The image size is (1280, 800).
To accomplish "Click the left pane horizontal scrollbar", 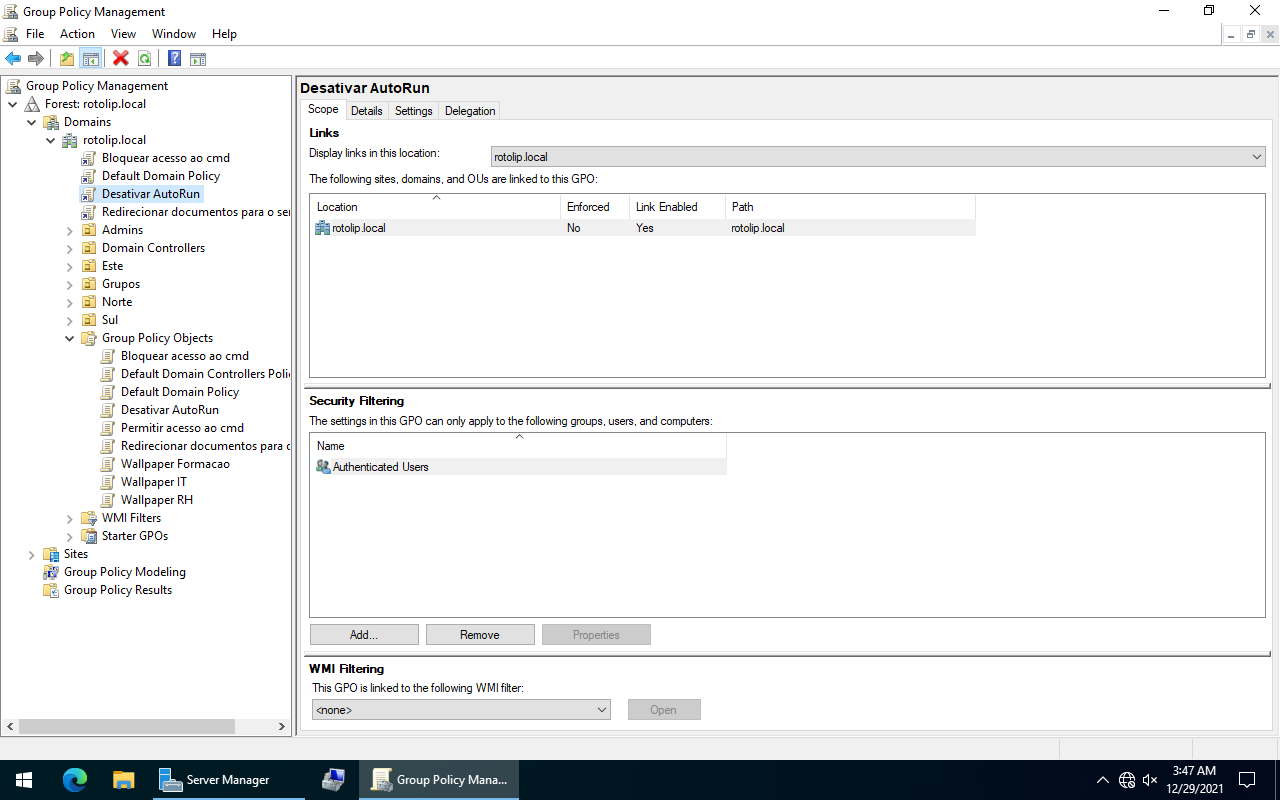I will [127, 727].
